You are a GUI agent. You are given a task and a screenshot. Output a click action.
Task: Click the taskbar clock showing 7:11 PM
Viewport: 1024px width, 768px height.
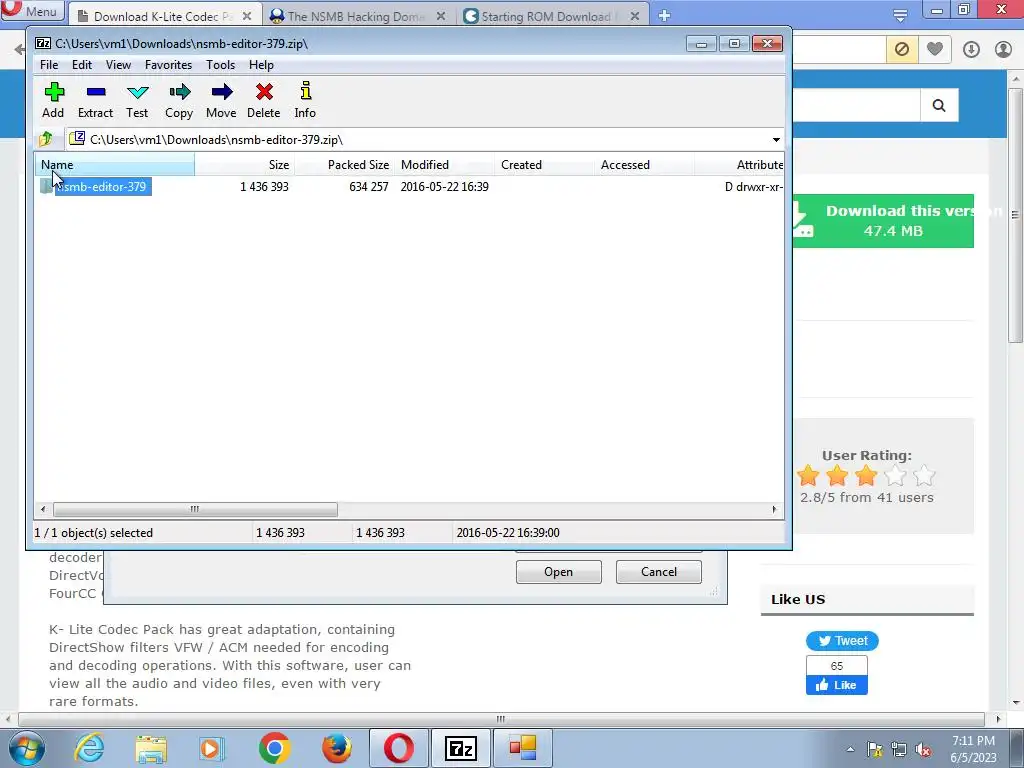click(x=973, y=749)
